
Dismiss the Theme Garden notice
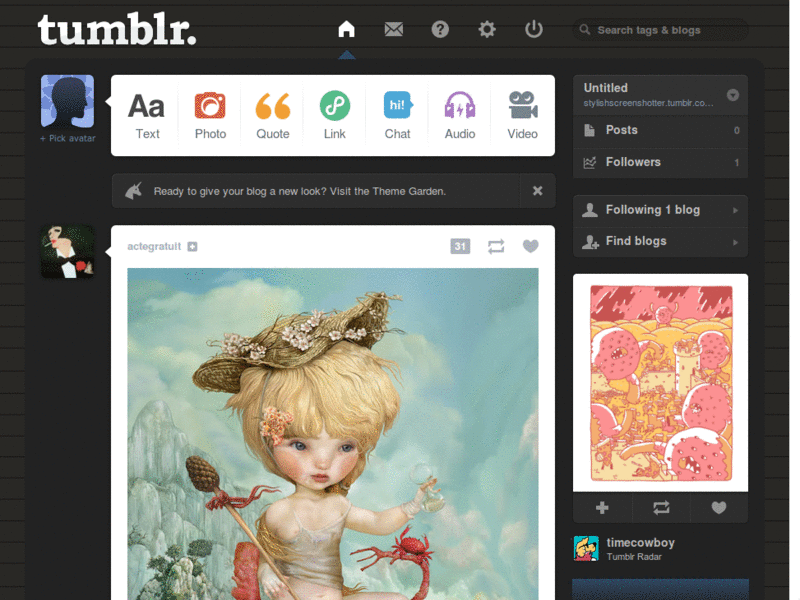(x=537, y=191)
